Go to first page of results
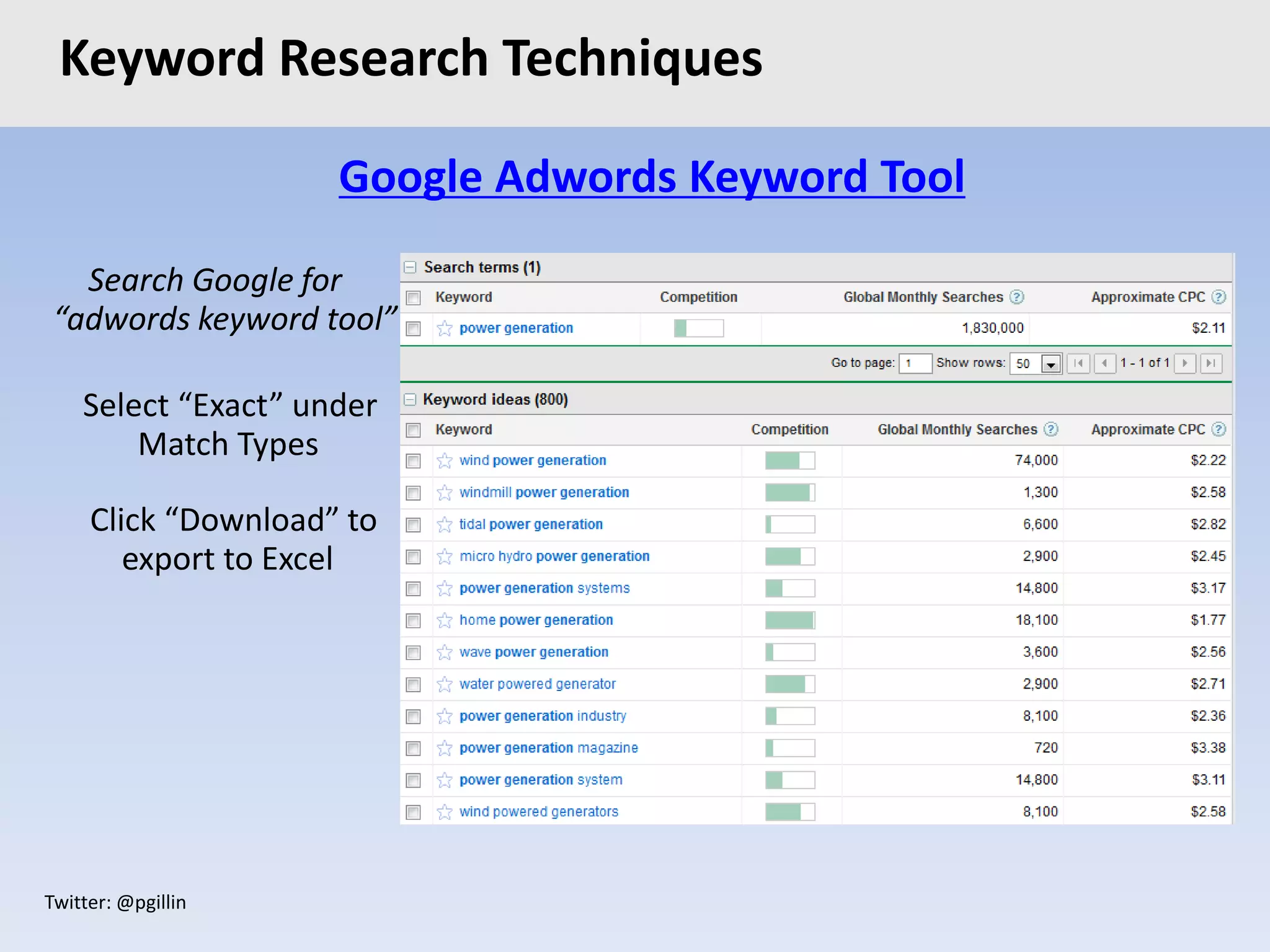Screen dimensions: 1270x952 click(1078, 363)
